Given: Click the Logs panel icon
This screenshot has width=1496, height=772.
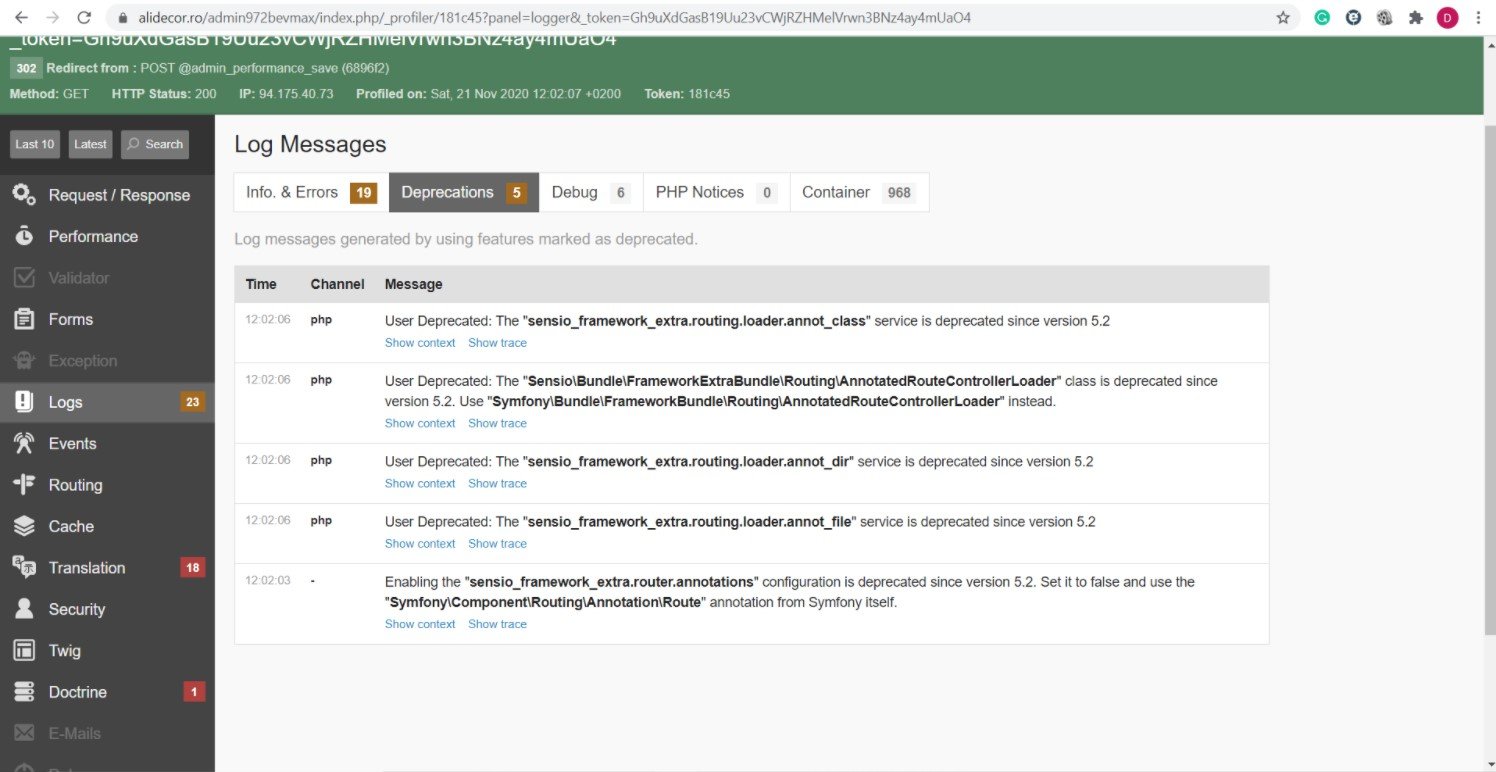Looking at the screenshot, I should [x=24, y=402].
